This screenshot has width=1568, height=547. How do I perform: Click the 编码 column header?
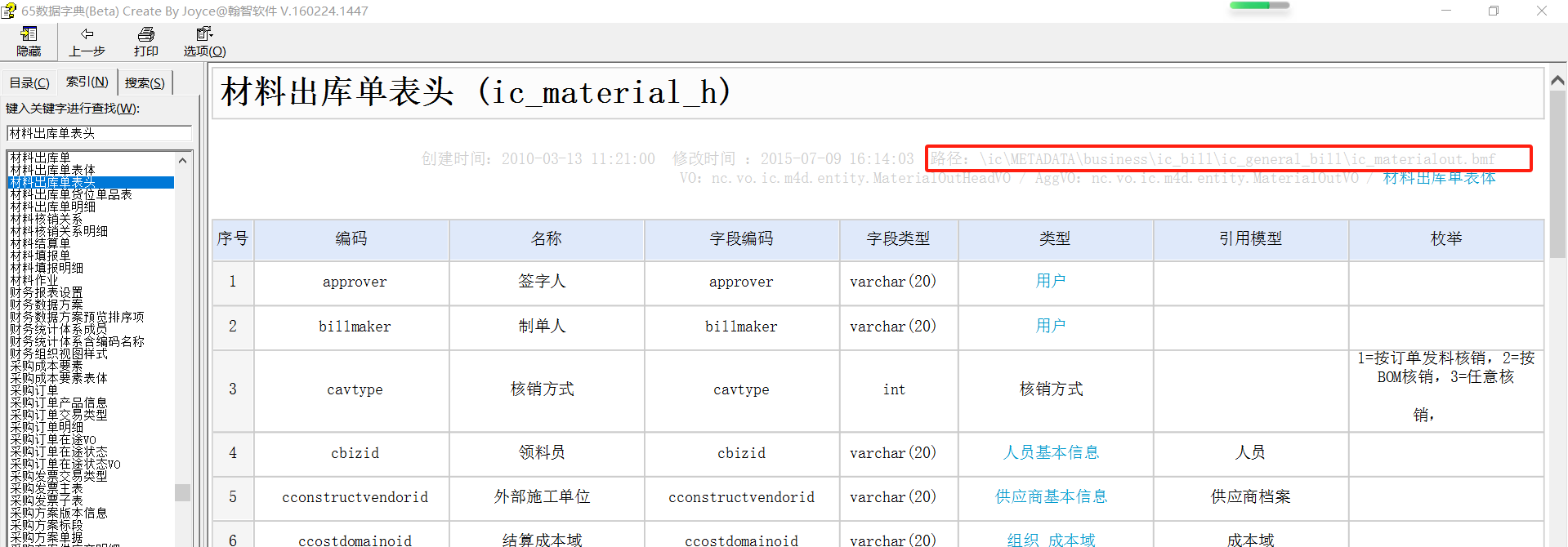click(351, 239)
